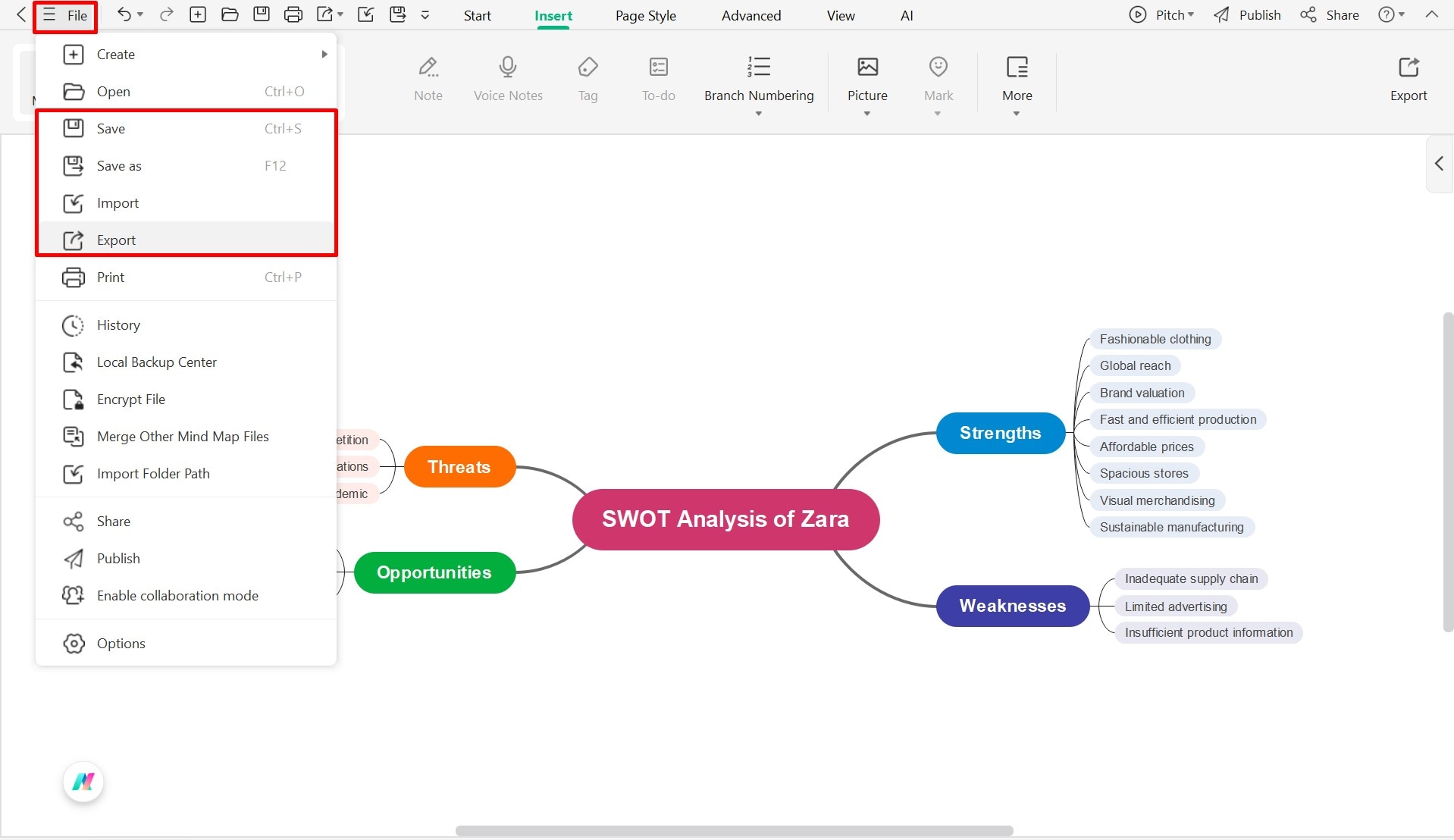
Task: Select the Limited advertising subtopic
Action: [x=1176, y=606]
